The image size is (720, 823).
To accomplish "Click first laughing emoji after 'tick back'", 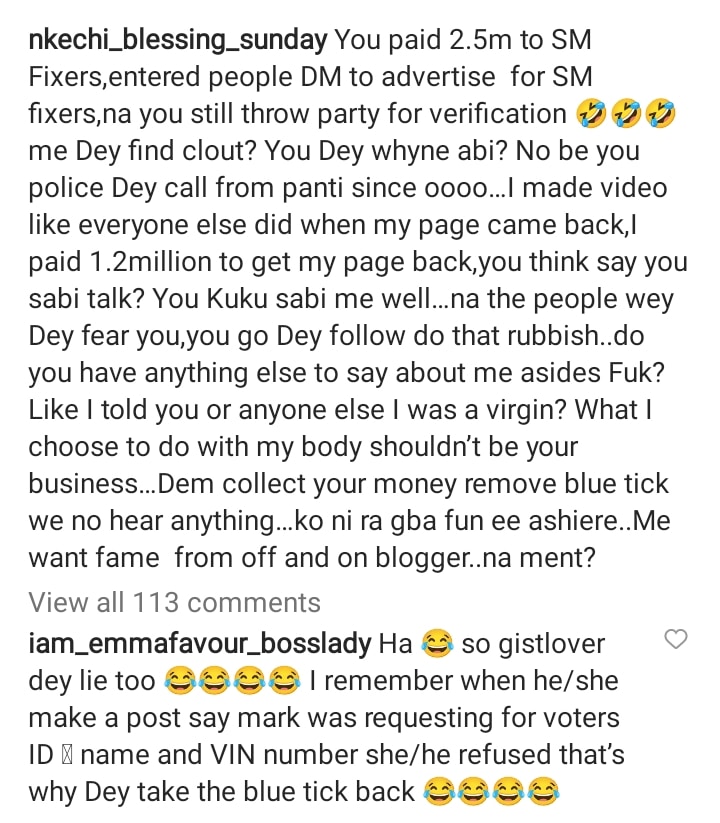I will [438, 793].
